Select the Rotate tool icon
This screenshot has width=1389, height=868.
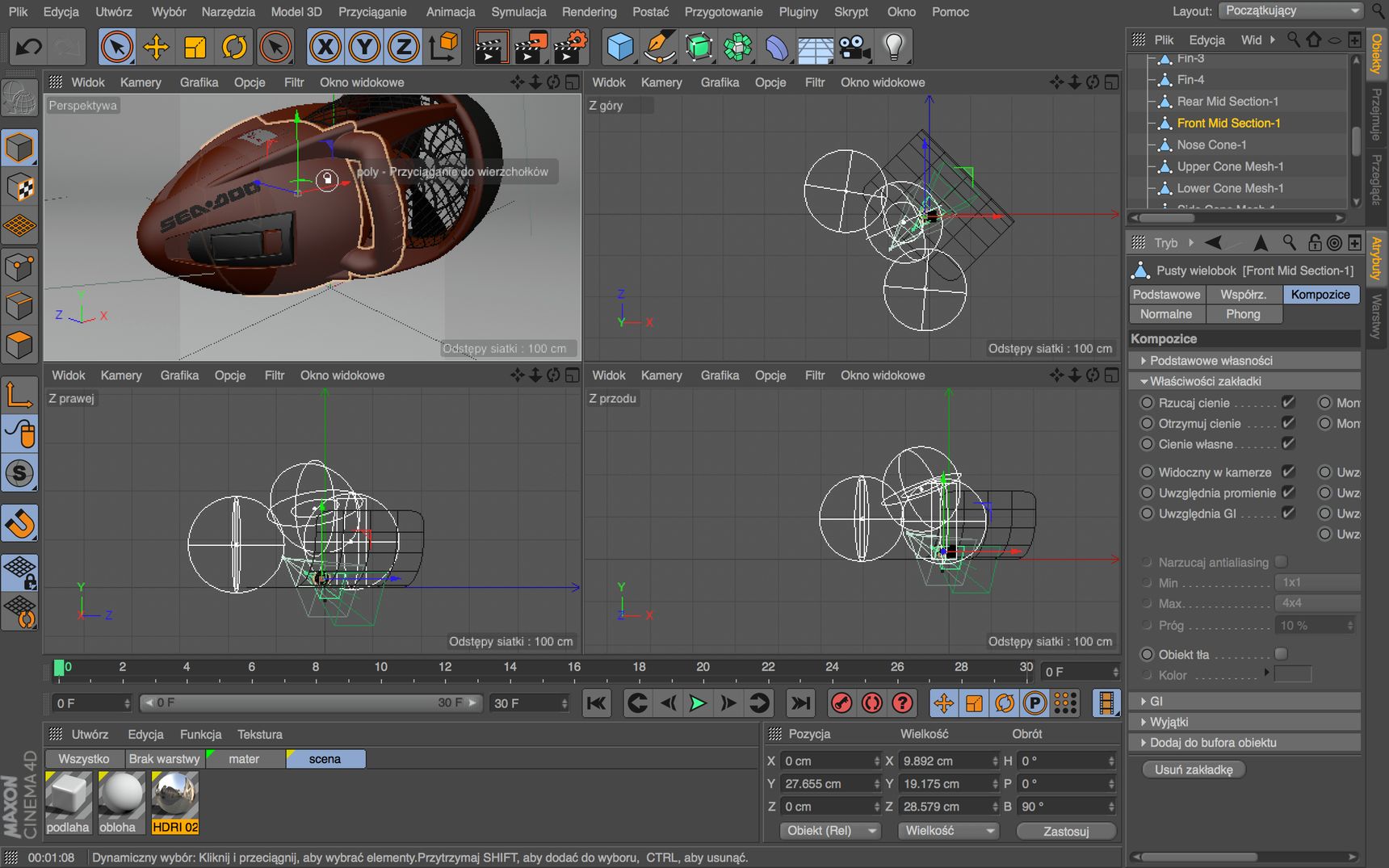click(x=234, y=47)
